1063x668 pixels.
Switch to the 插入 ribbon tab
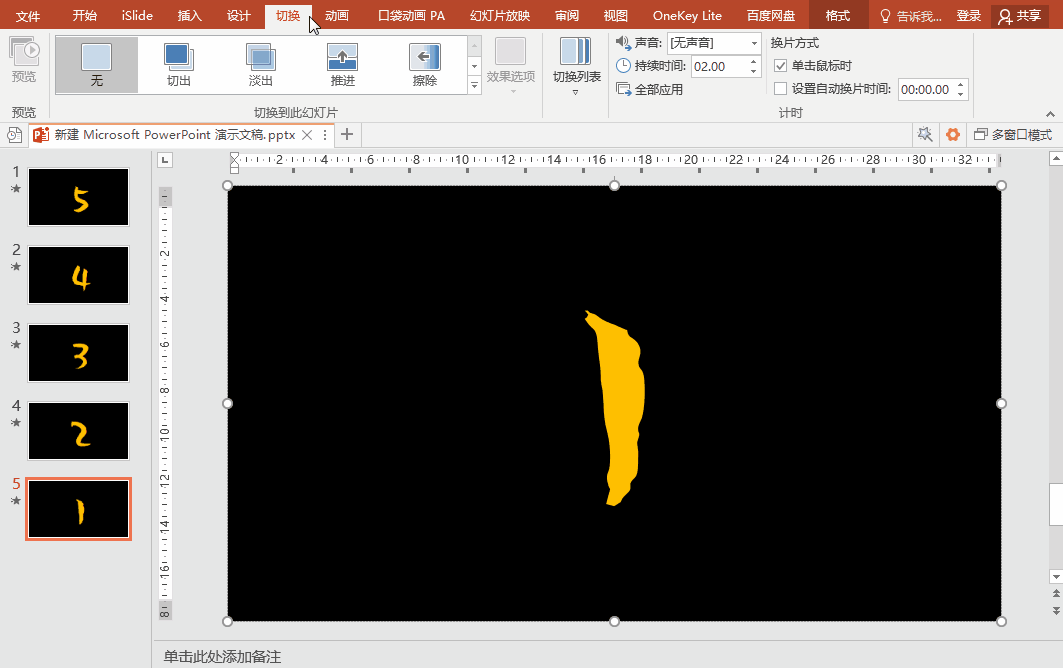[189, 15]
